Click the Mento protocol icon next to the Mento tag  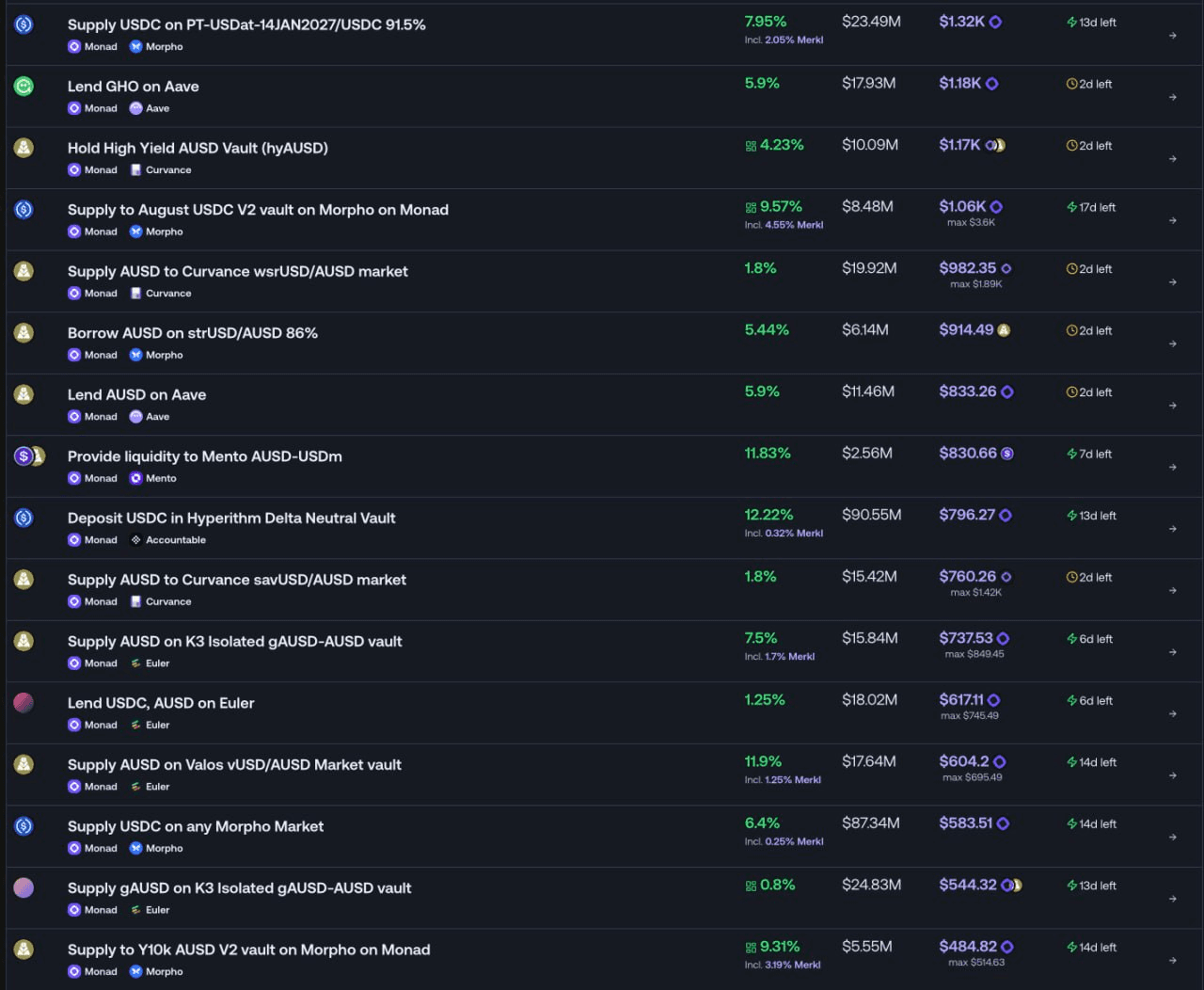(135, 478)
